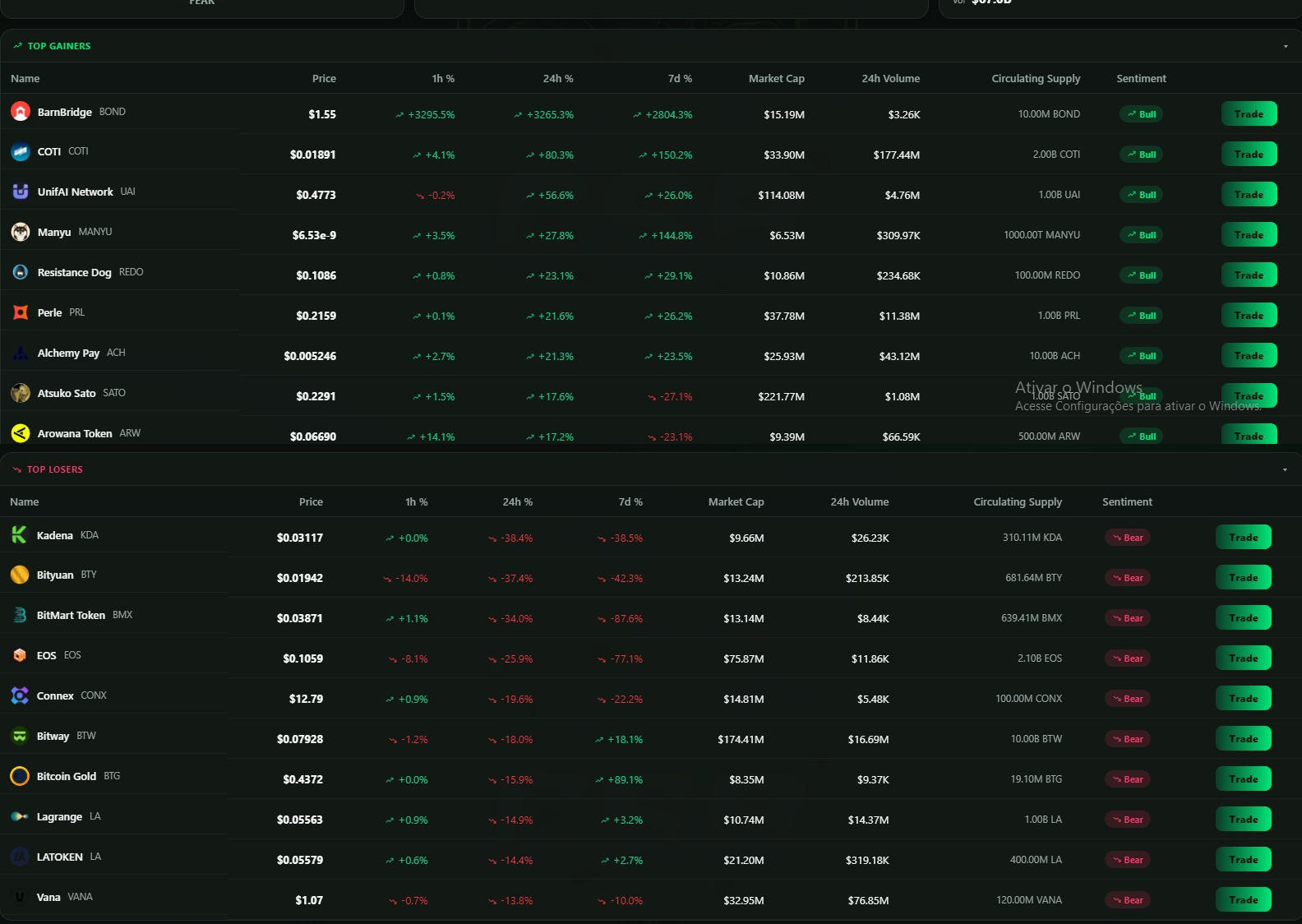Collapse the Top Gainers section arrow
The width and height of the screenshot is (1302, 924).
1286,46
